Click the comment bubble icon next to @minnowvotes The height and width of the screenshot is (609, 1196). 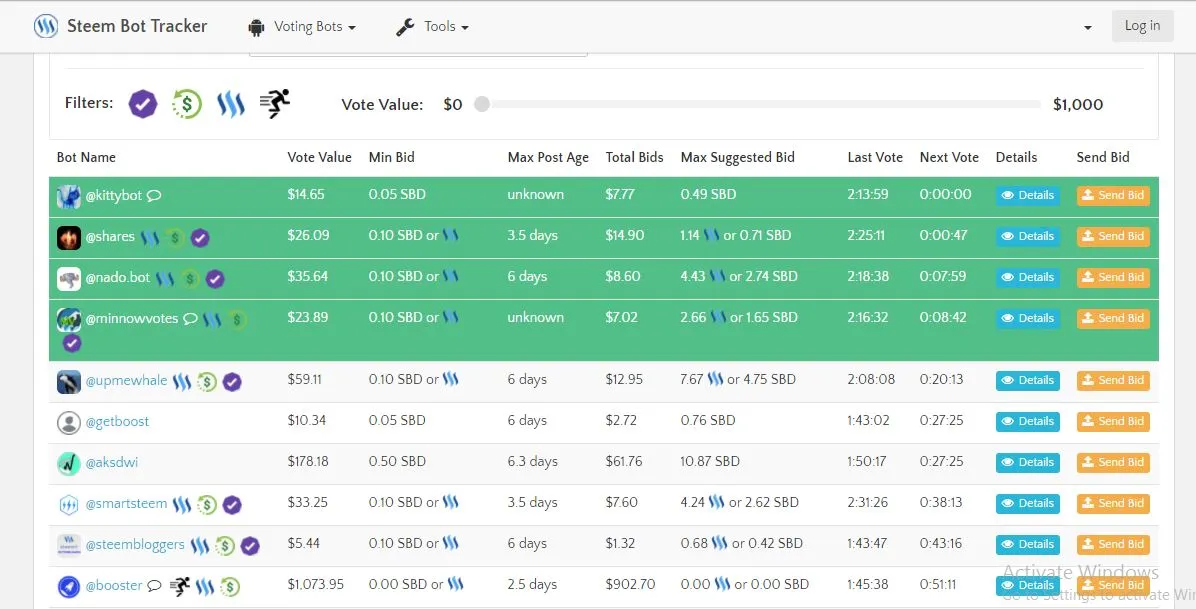(x=190, y=319)
